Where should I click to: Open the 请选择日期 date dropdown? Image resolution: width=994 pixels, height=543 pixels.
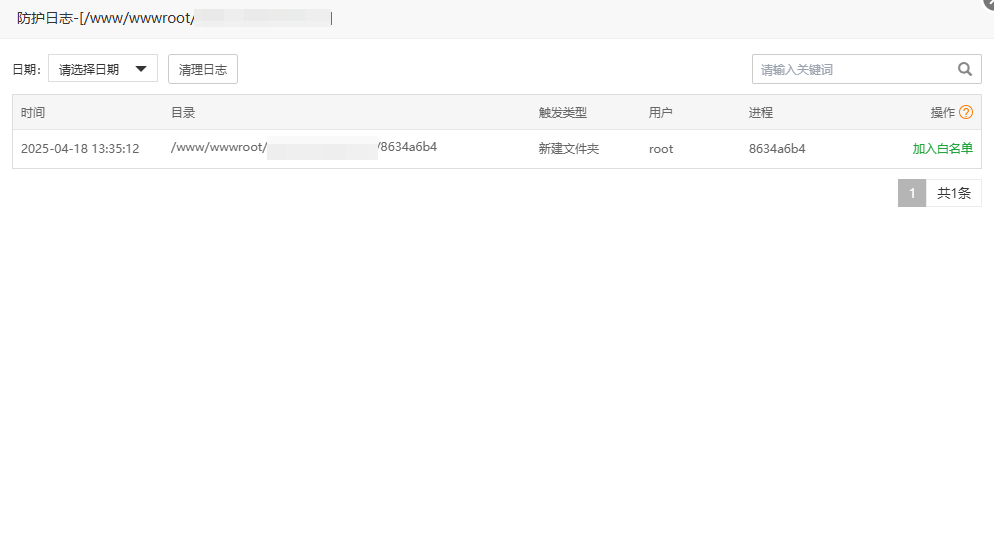coord(102,69)
